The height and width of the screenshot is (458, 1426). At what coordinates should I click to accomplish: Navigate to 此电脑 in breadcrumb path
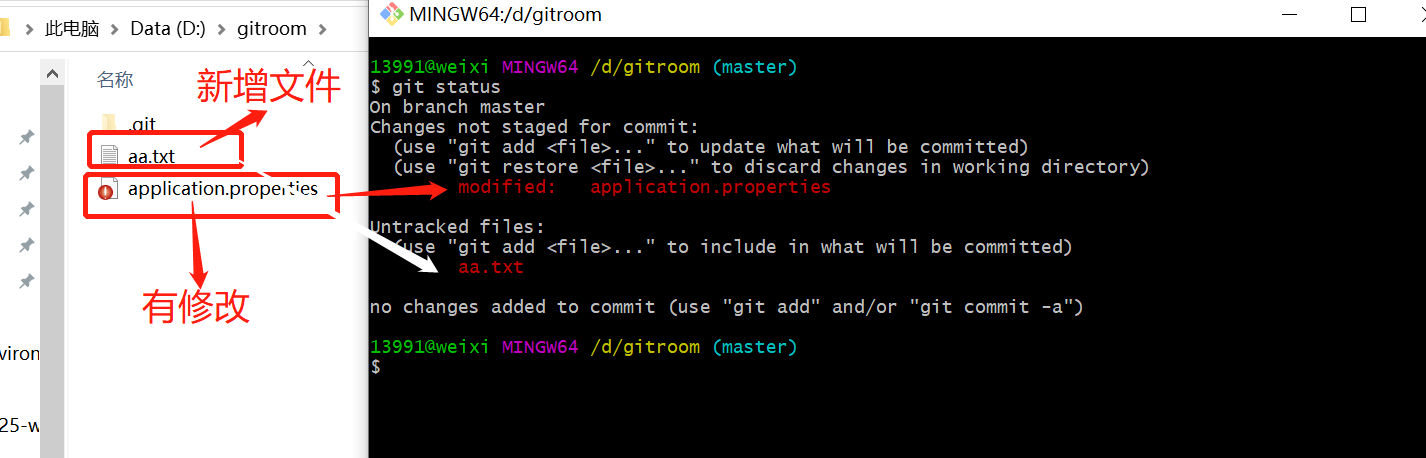click(72, 29)
